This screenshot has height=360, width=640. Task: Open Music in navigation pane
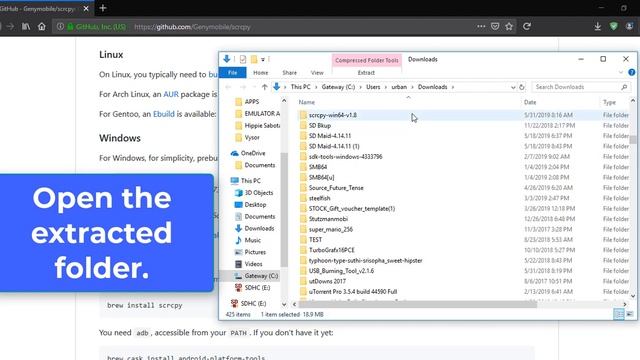[x=252, y=240]
